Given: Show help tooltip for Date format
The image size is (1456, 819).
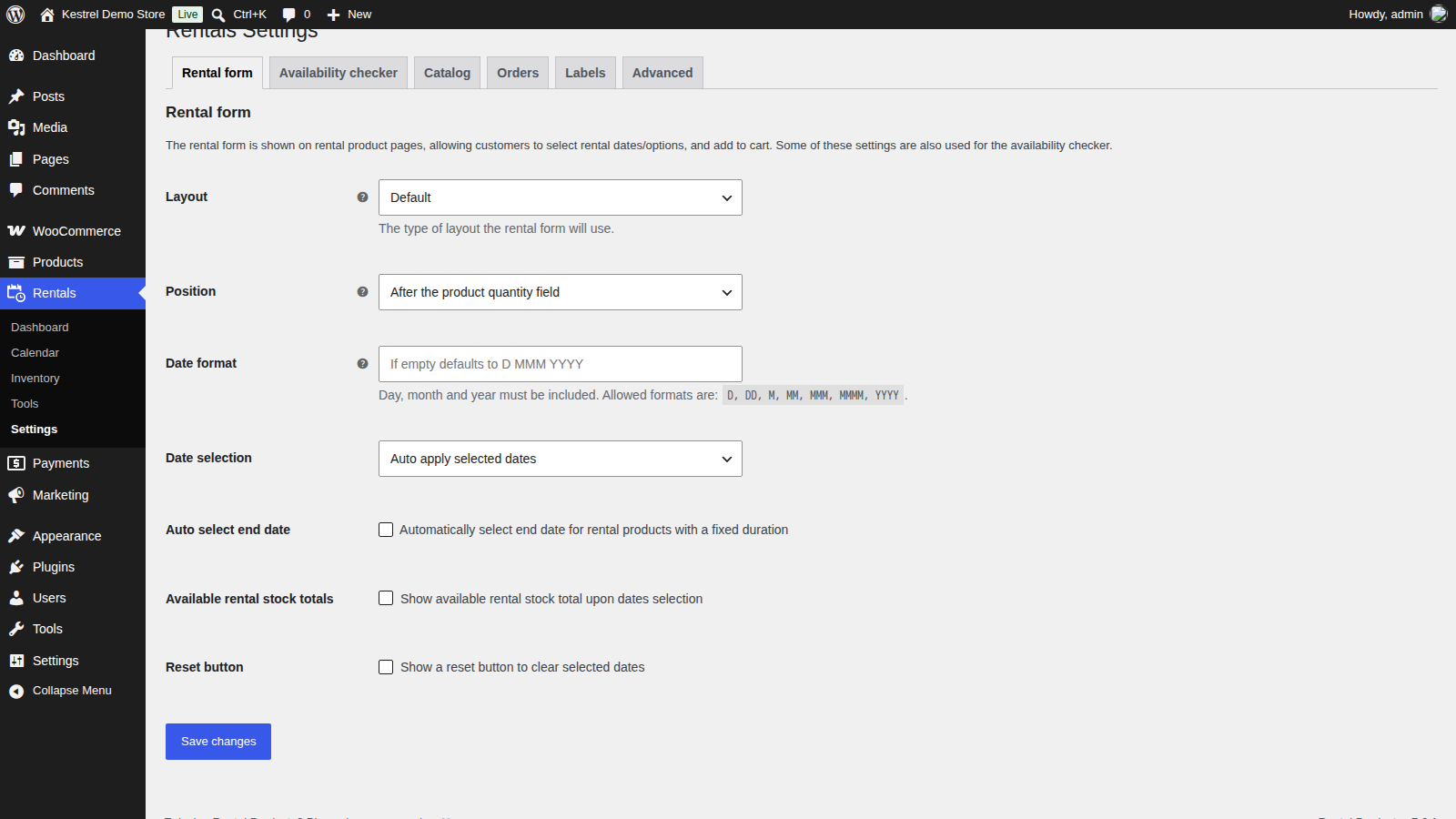Looking at the screenshot, I should click(362, 364).
